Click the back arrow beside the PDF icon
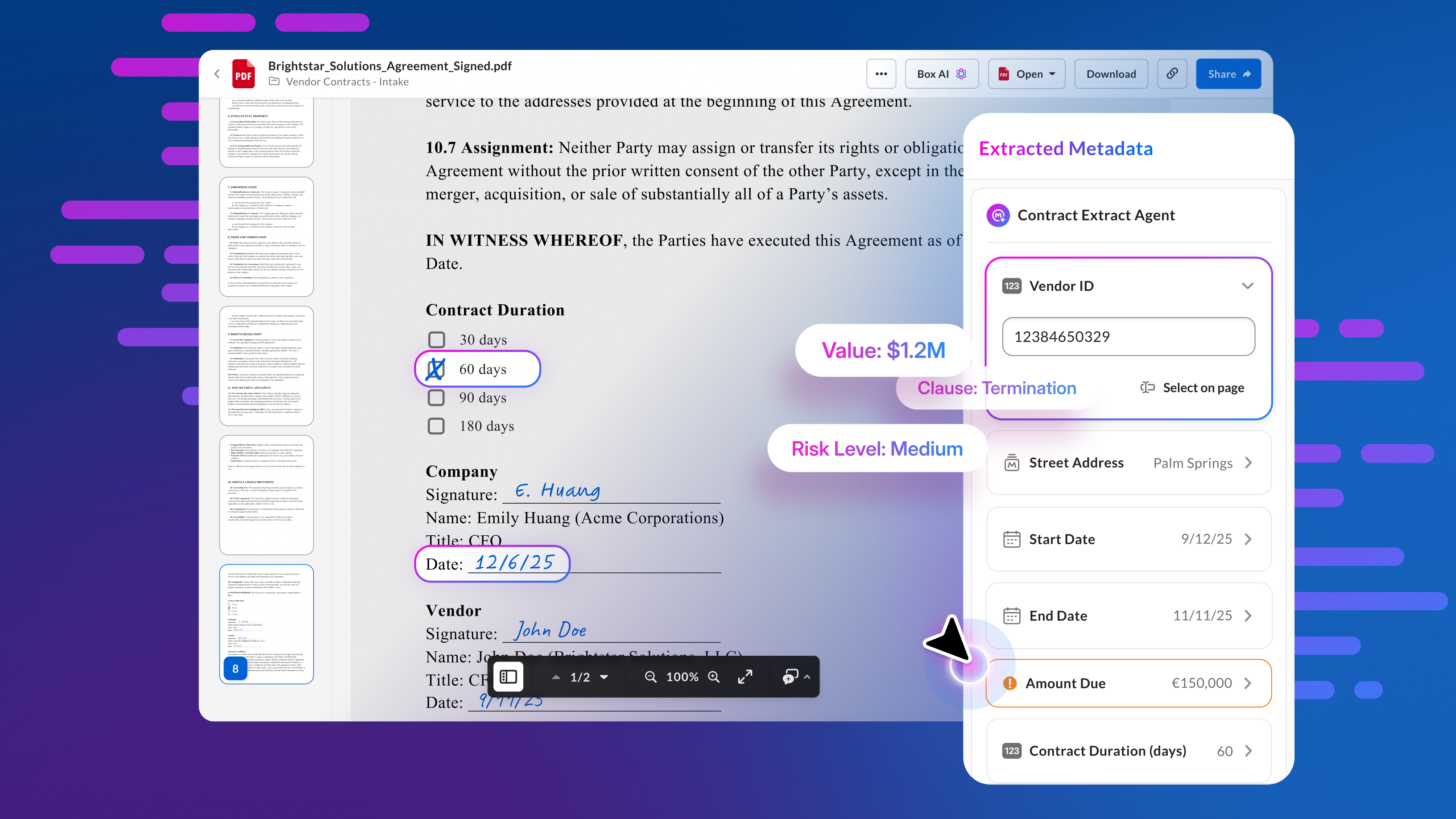This screenshot has height=819, width=1456. click(x=217, y=74)
